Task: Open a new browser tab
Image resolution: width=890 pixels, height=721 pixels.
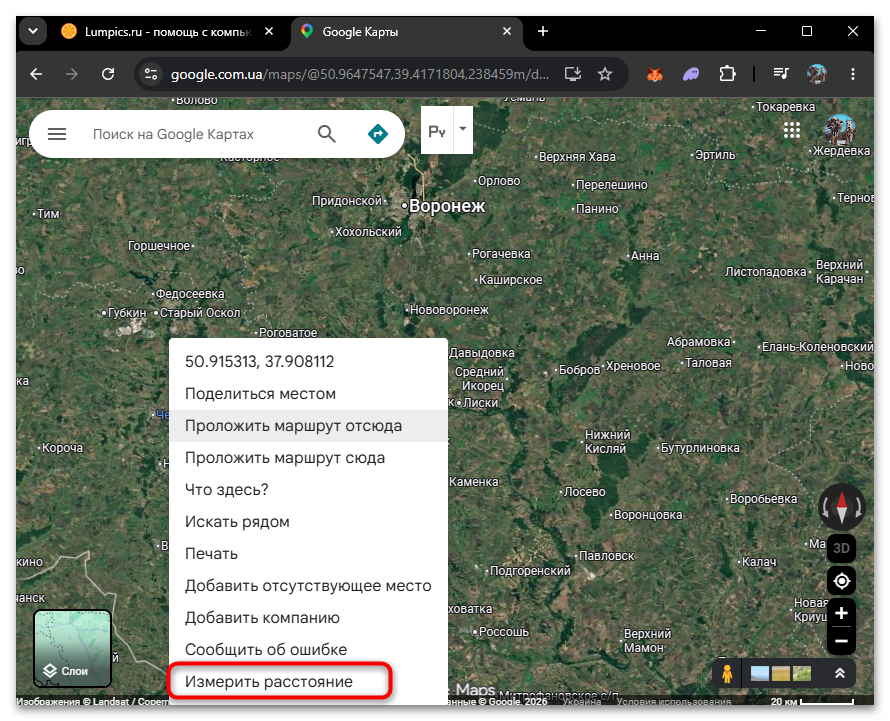Action: pos(543,31)
